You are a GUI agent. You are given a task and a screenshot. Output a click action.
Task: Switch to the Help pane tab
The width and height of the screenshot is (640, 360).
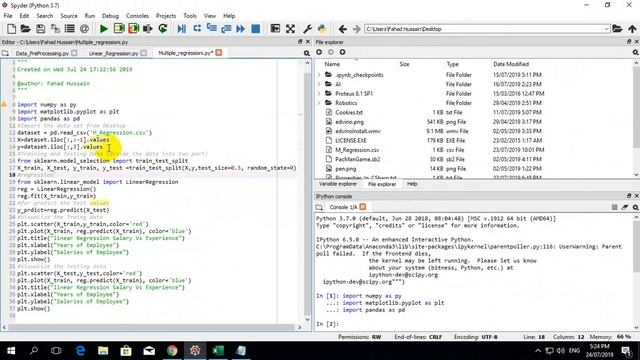click(x=412, y=184)
